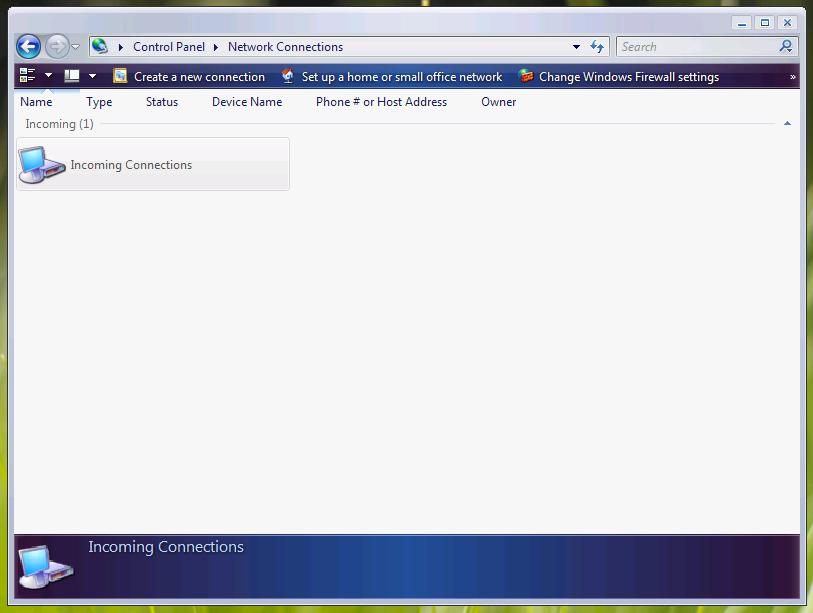Open the Views dropdown arrow
Viewport: 813px width, 613px height.
click(x=92, y=76)
